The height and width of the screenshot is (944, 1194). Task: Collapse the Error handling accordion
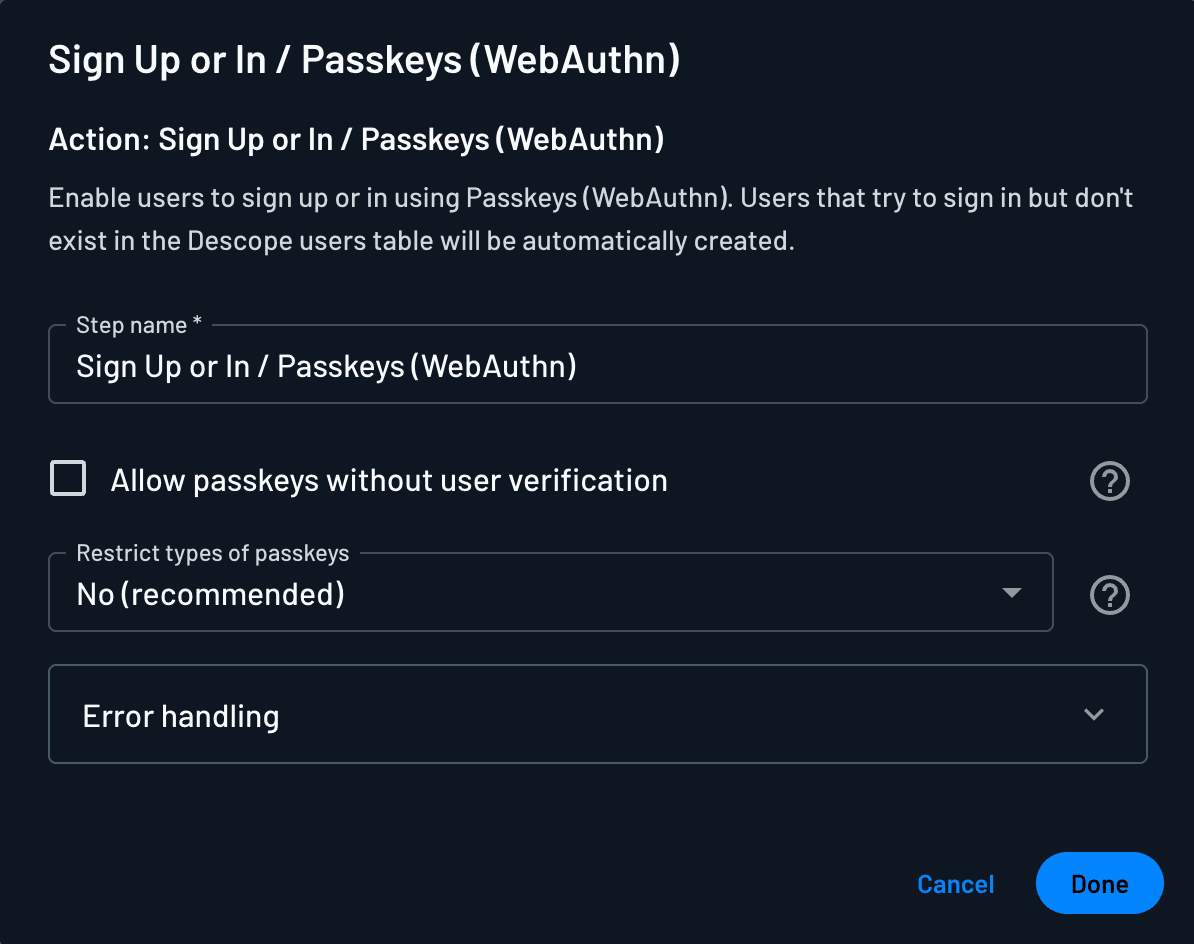[x=597, y=714]
